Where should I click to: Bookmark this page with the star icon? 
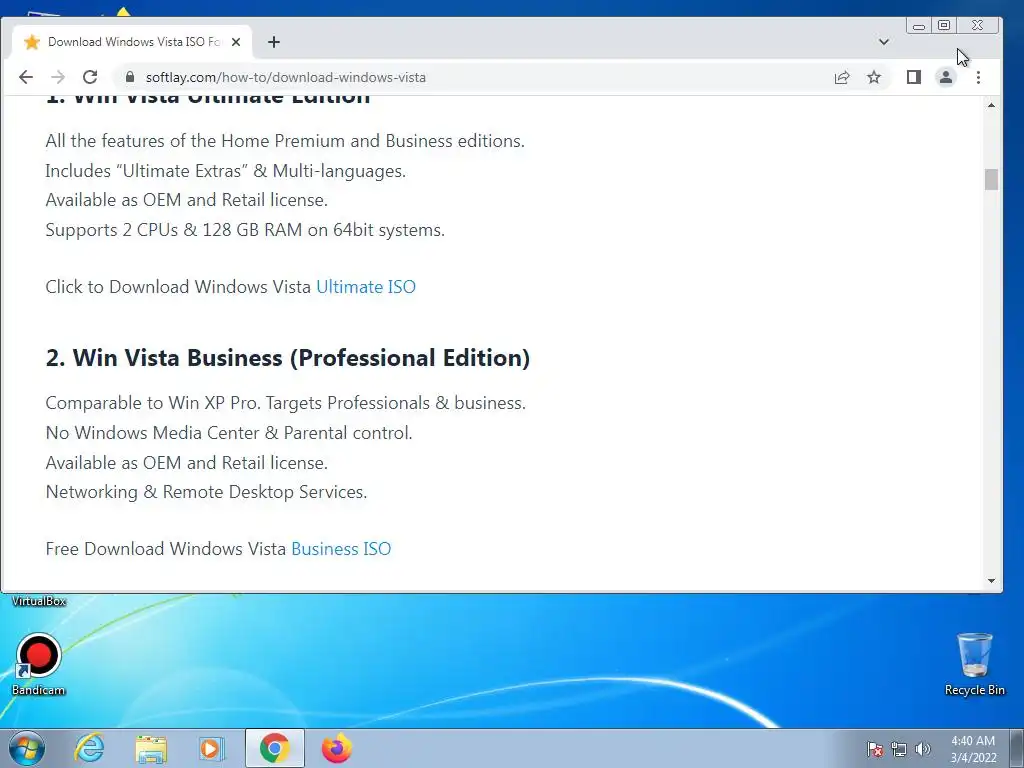point(874,77)
